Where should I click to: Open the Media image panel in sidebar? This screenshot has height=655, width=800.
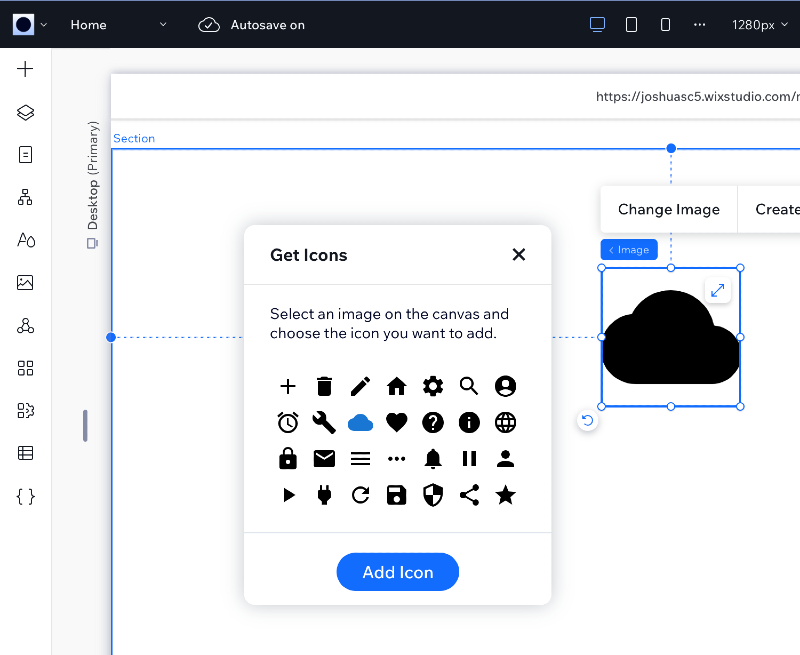click(25, 283)
